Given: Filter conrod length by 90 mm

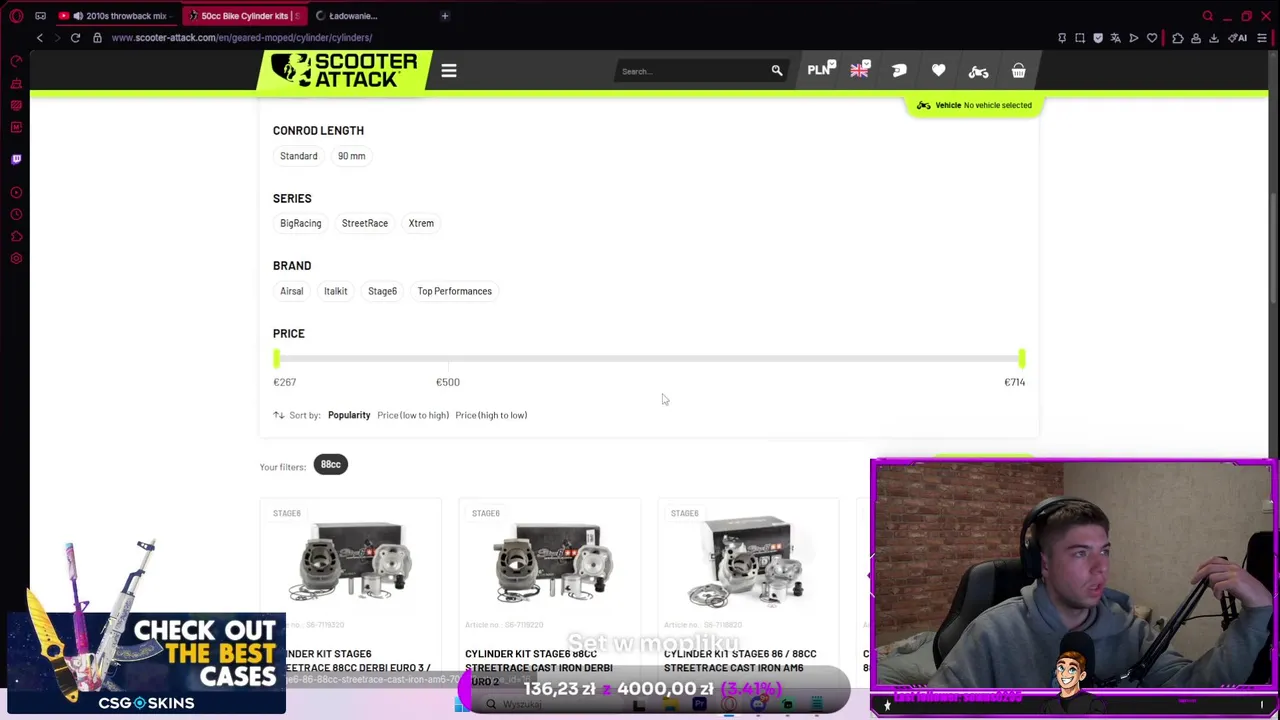Looking at the screenshot, I should click(351, 156).
